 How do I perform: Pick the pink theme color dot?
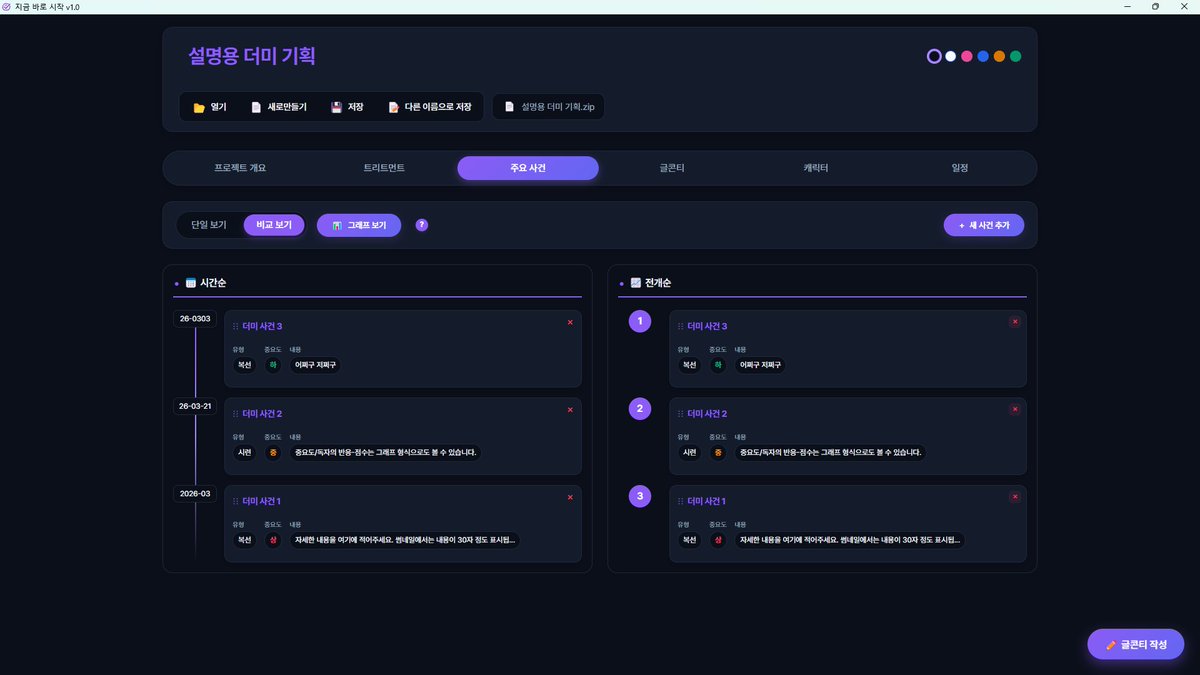967,56
